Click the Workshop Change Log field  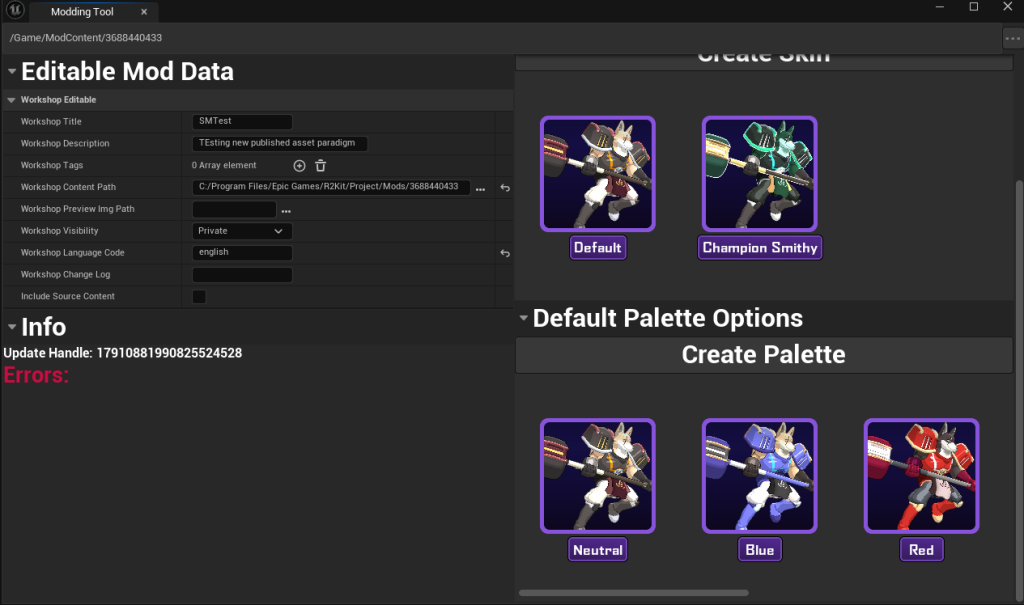click(242, 274)
